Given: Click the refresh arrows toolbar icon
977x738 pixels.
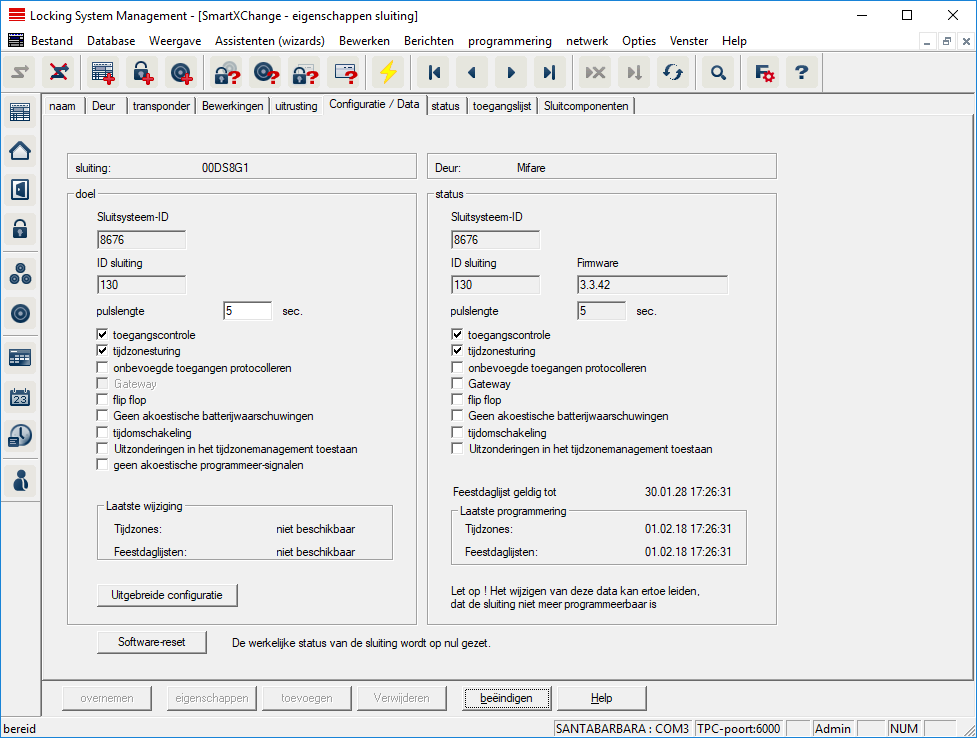Looking at the screenshot, I should (x=673, y=73).
